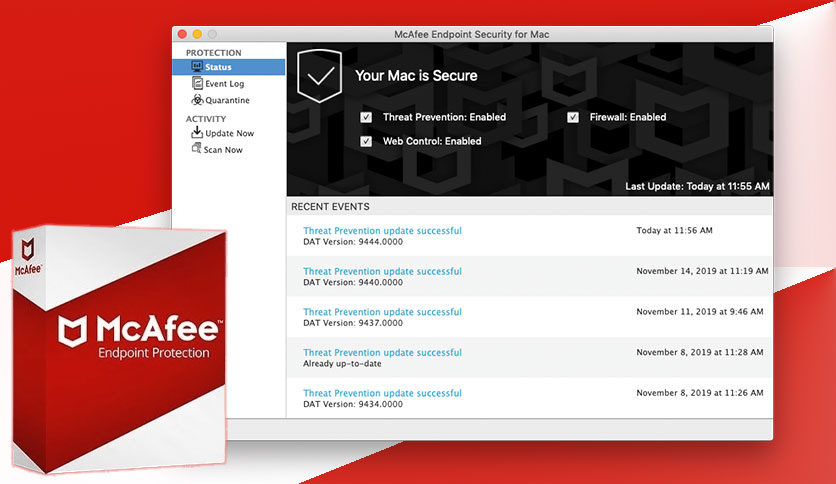
Task: Click 'November 8, 2019 at 11:28 AM' timestamp
Action: pyautogui.click(x=700, y=352)
